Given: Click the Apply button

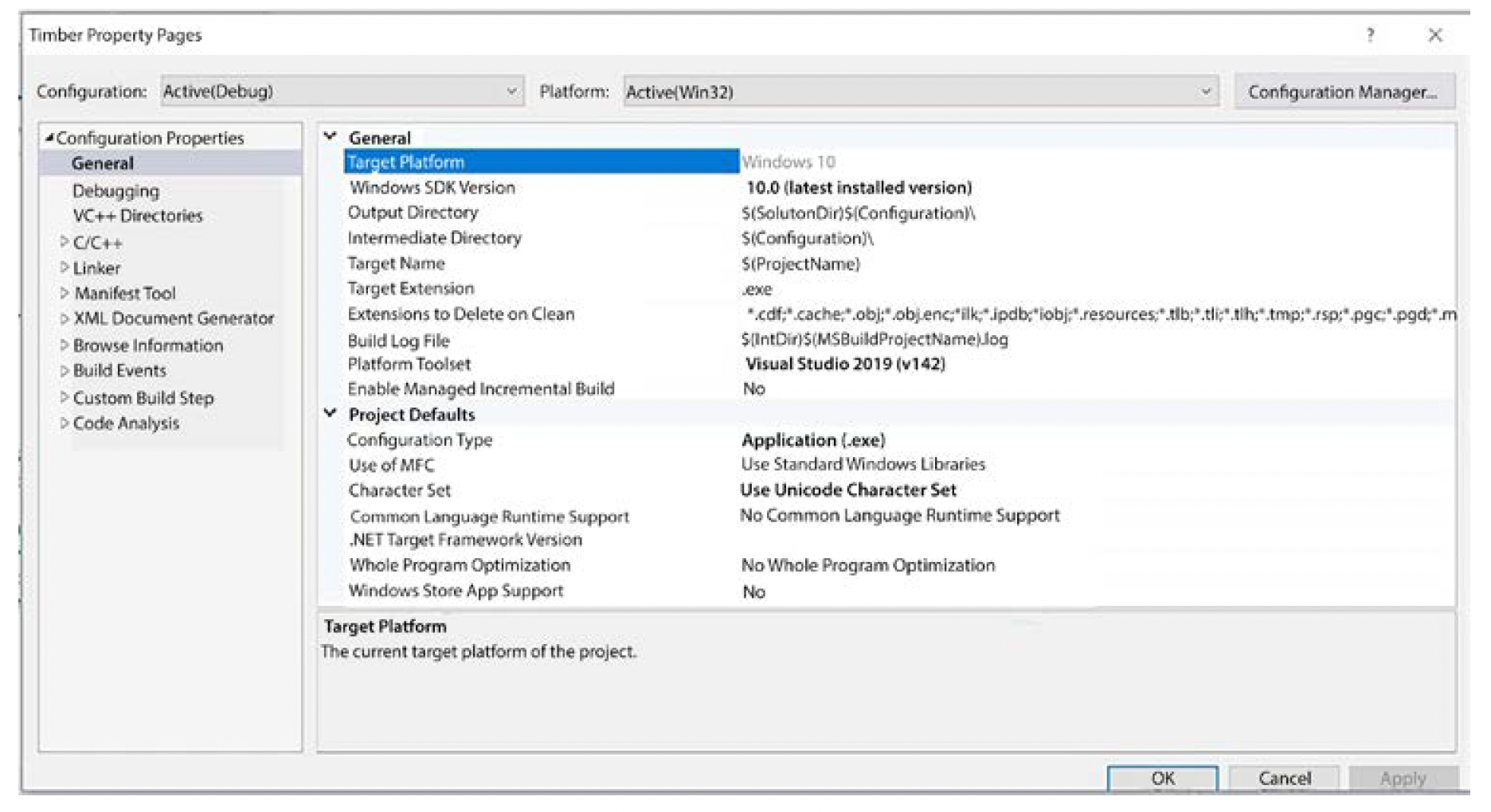Looking at the screenshot, I should click(1403, 779).
